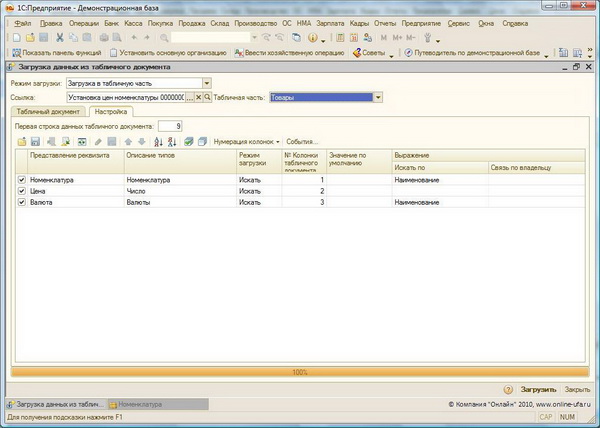Screen dimensions: 600x428
Task: Click the first data row number field
Action: [170, 126]
